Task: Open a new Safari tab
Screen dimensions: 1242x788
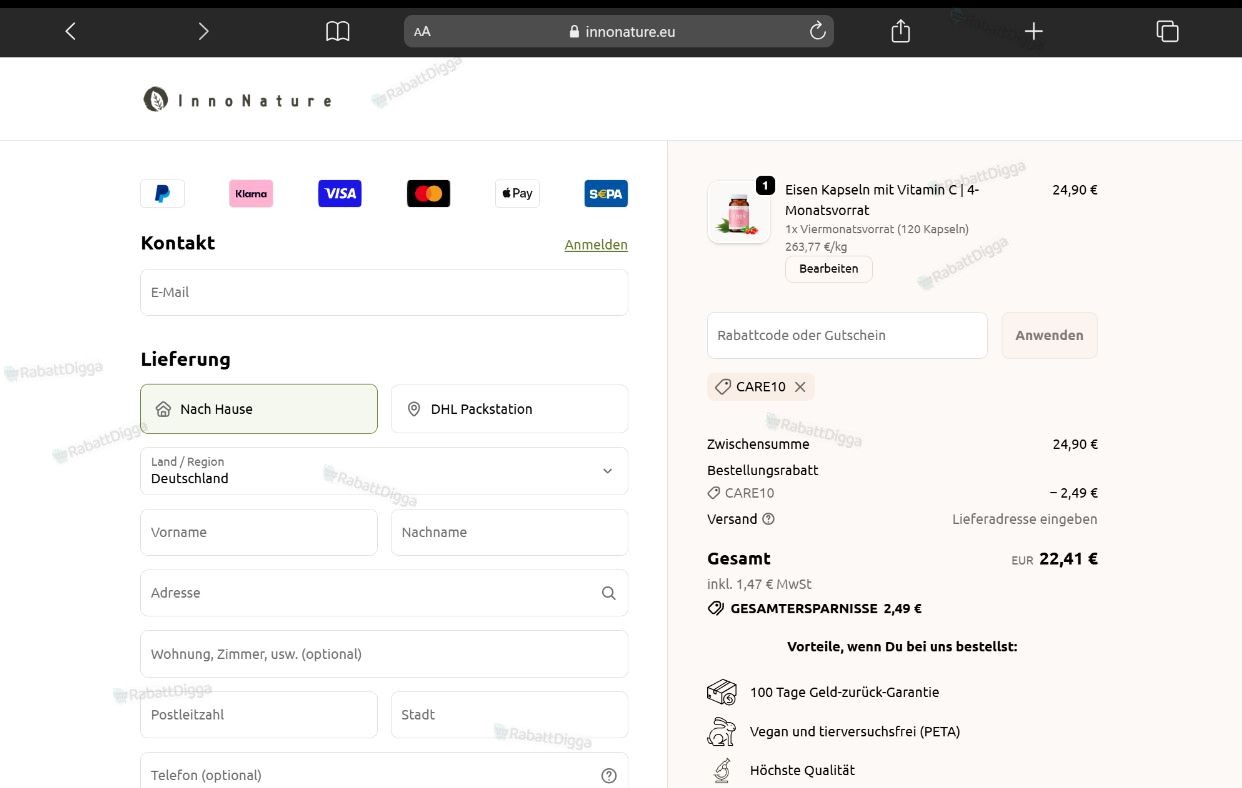Action: click(1033, 31)
